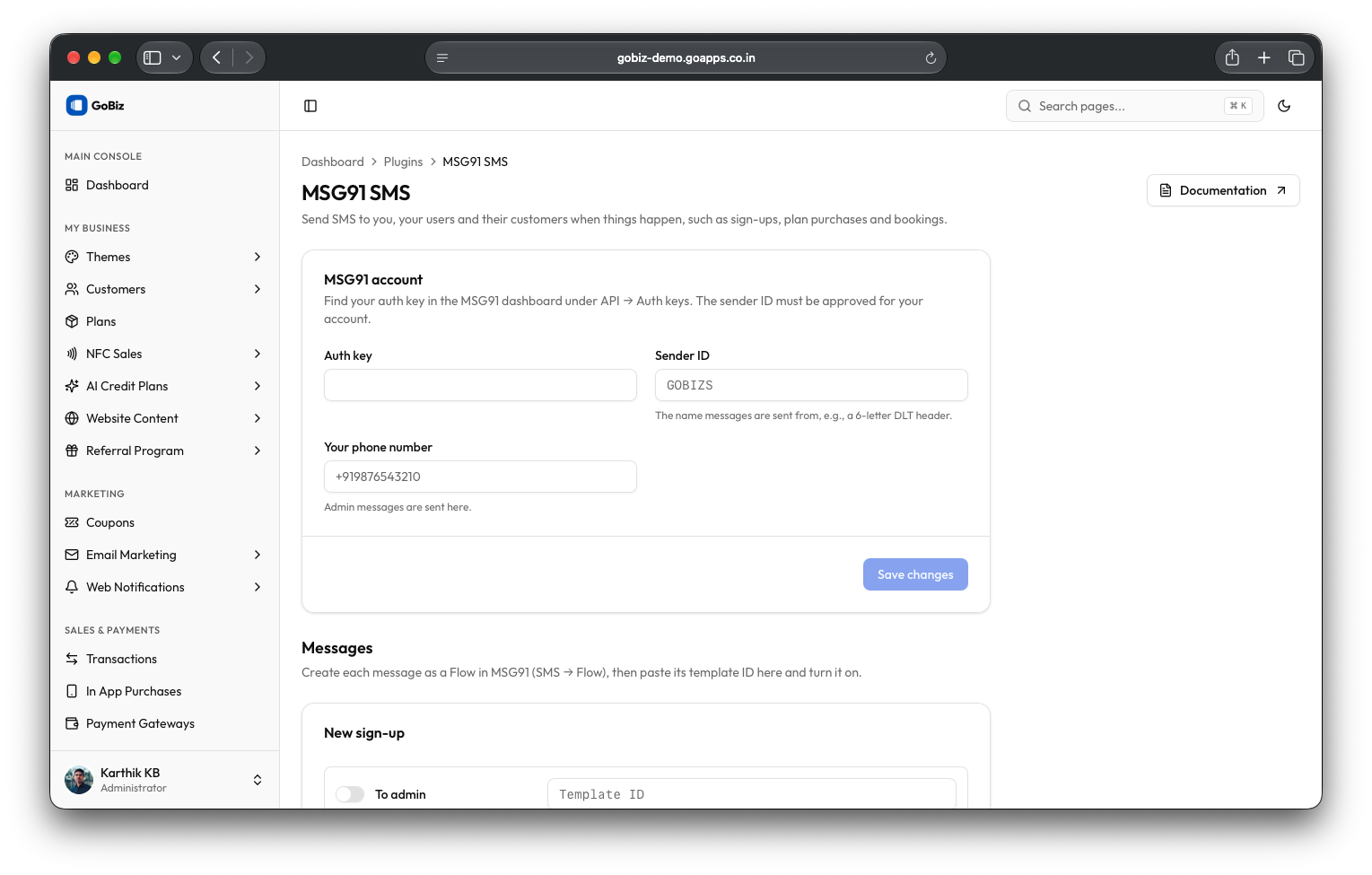Expand the Themes submenu chevron
This screenshot has width=1372, height=875.
pos(258,257)
